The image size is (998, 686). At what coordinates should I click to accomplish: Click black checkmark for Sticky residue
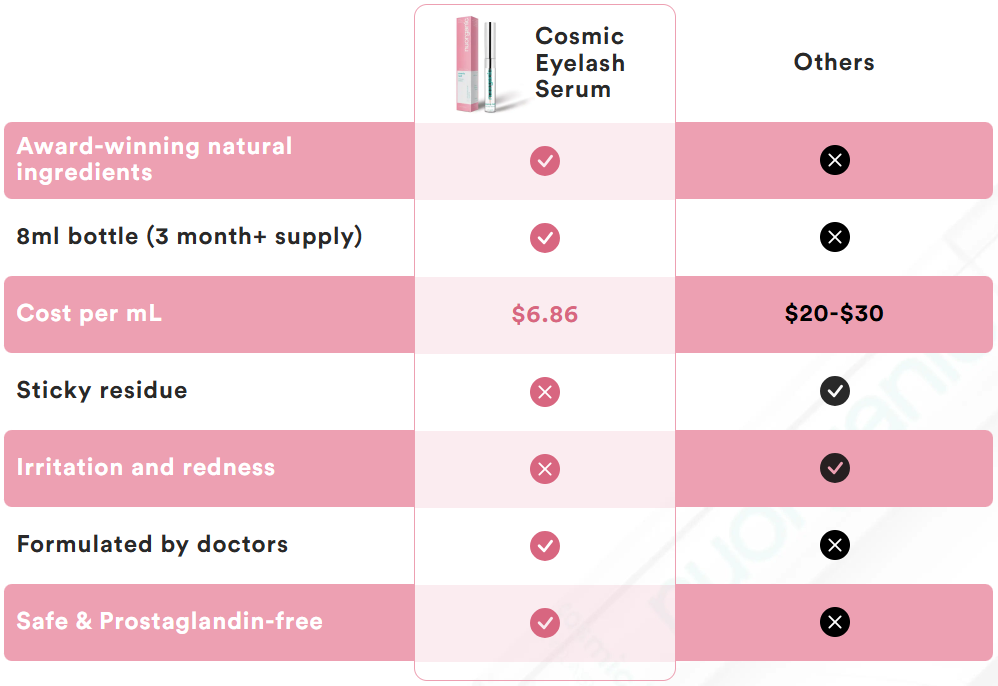[835, 391]
